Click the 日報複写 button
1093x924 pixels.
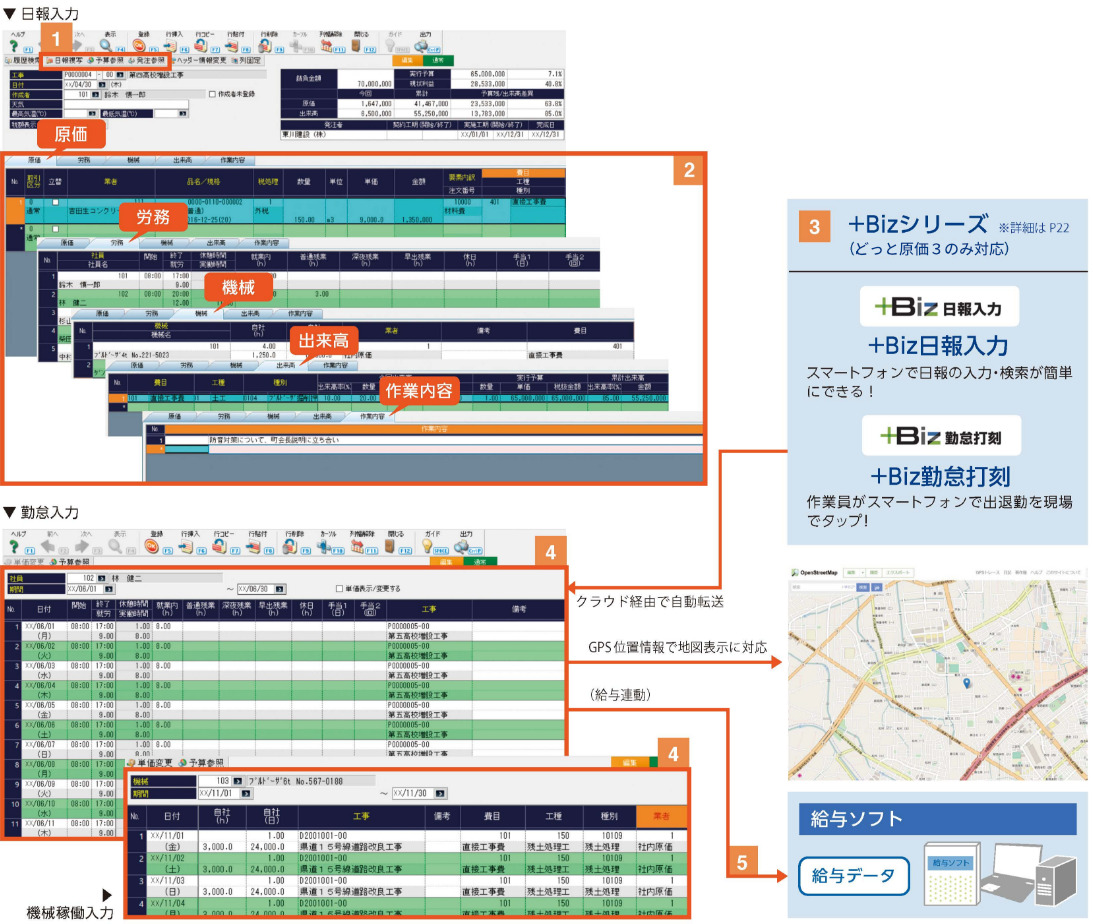[x=64, y=61]
